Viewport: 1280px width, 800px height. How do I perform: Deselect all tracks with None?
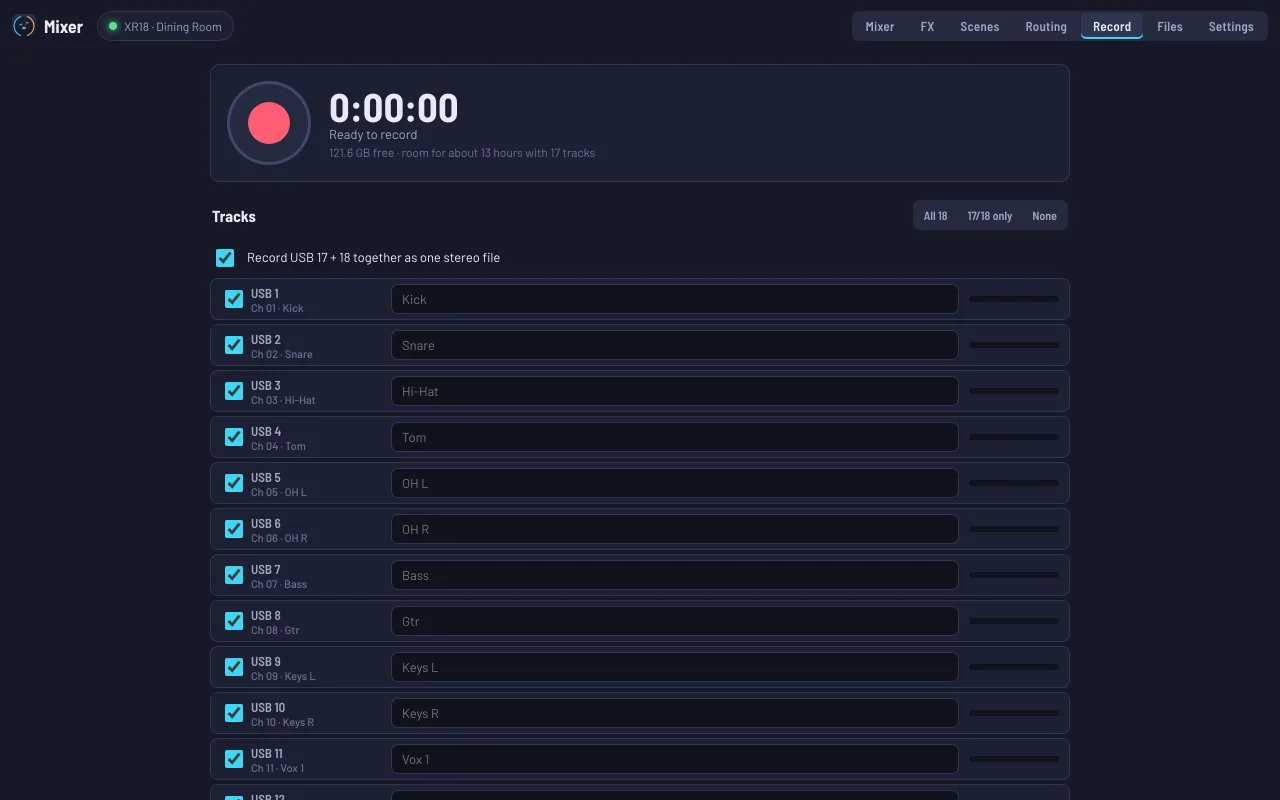click(x=1044, y=216)
